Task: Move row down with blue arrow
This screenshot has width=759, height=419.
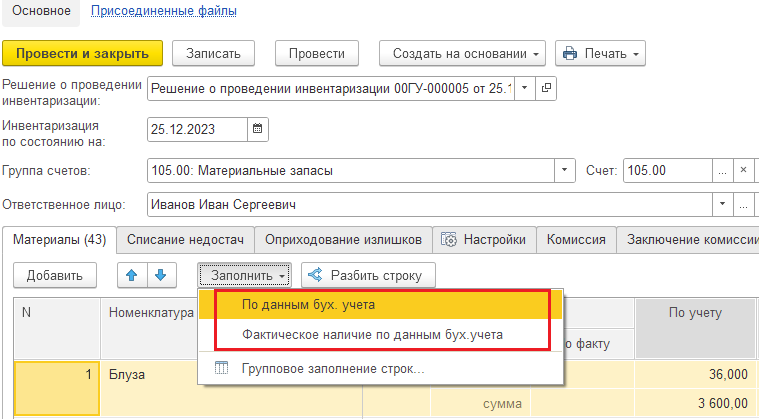Action: coord(161,275)
